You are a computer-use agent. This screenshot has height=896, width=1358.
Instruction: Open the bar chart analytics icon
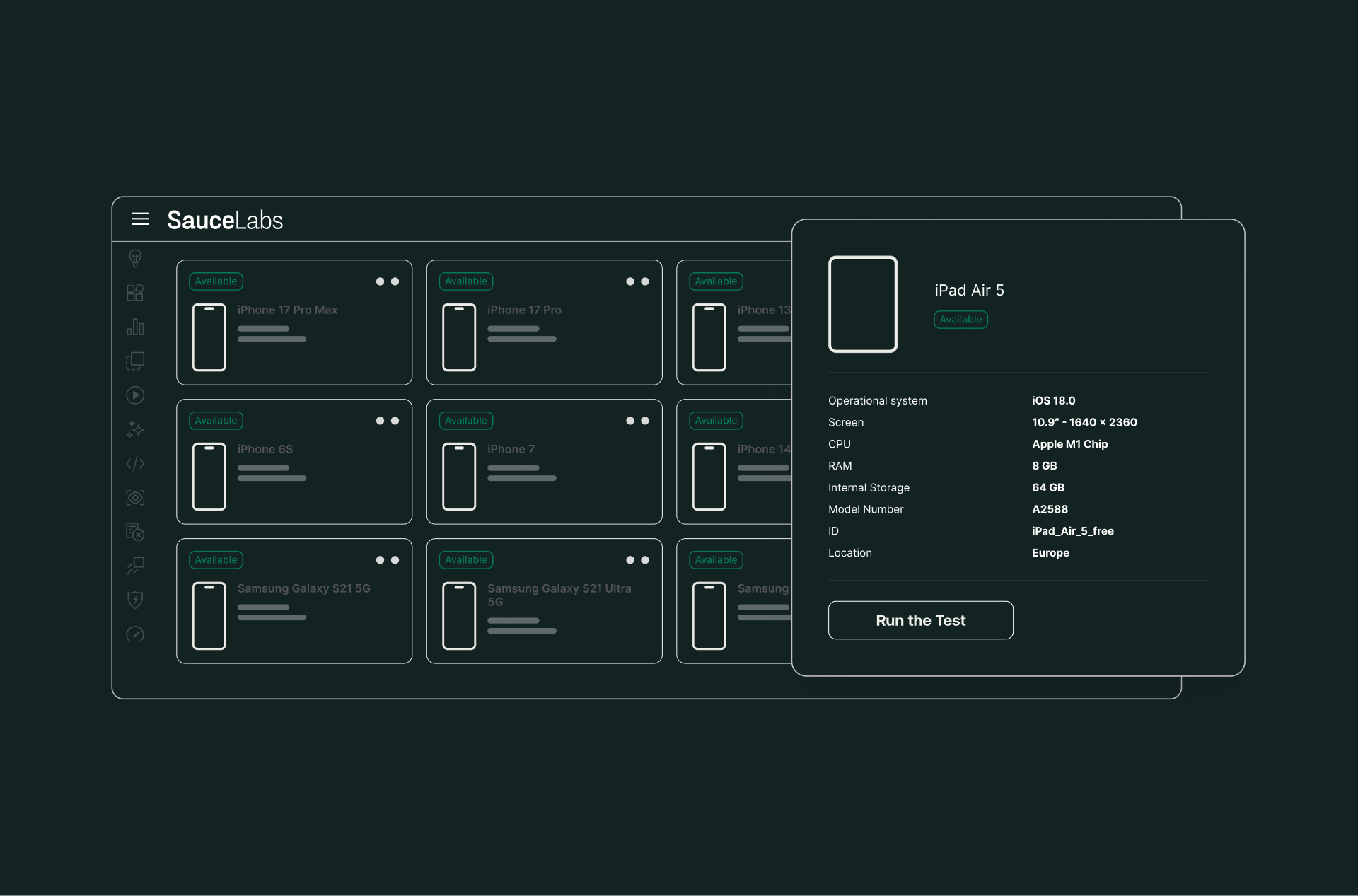coord(135,327)
